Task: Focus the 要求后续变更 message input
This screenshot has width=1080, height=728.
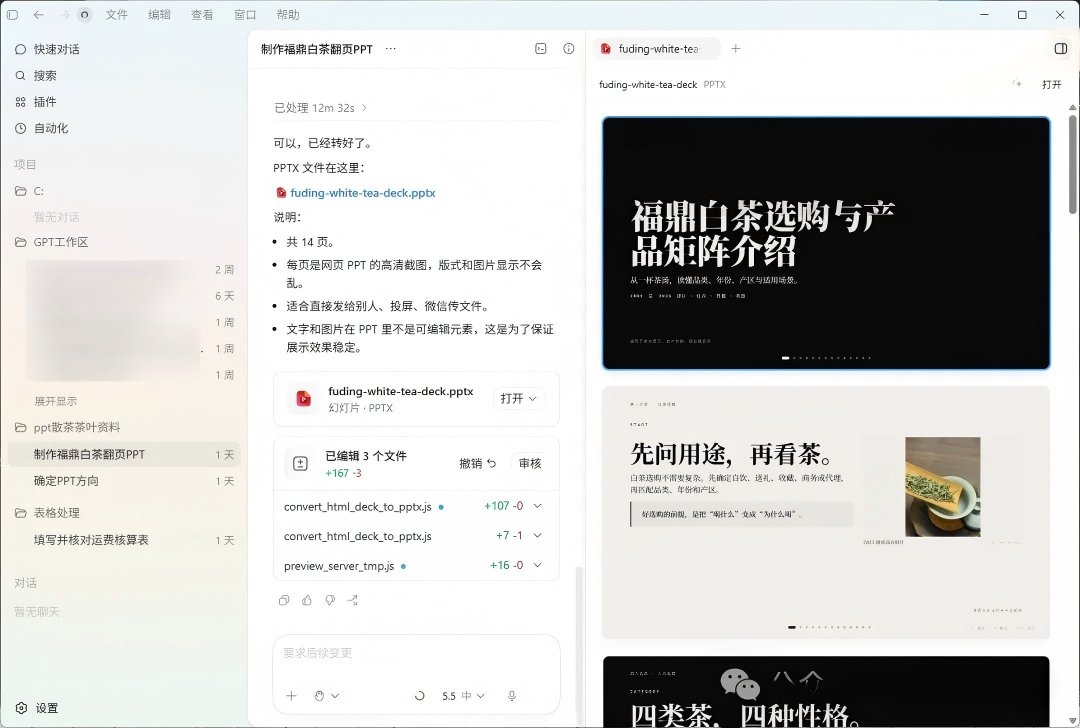Action: [x=416, y=653]
